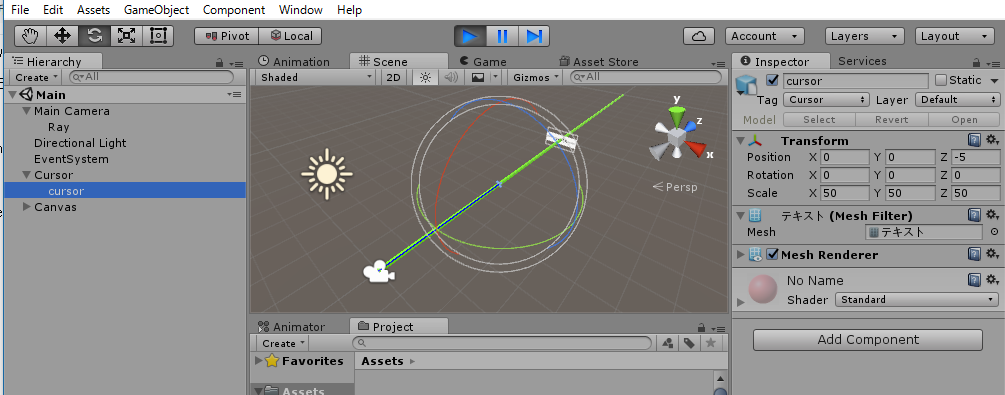The height and width of the screenshot is (395, 1005).
Task: Toggle Pivot/Center handle mode
Action: click(x=226, y=36)
